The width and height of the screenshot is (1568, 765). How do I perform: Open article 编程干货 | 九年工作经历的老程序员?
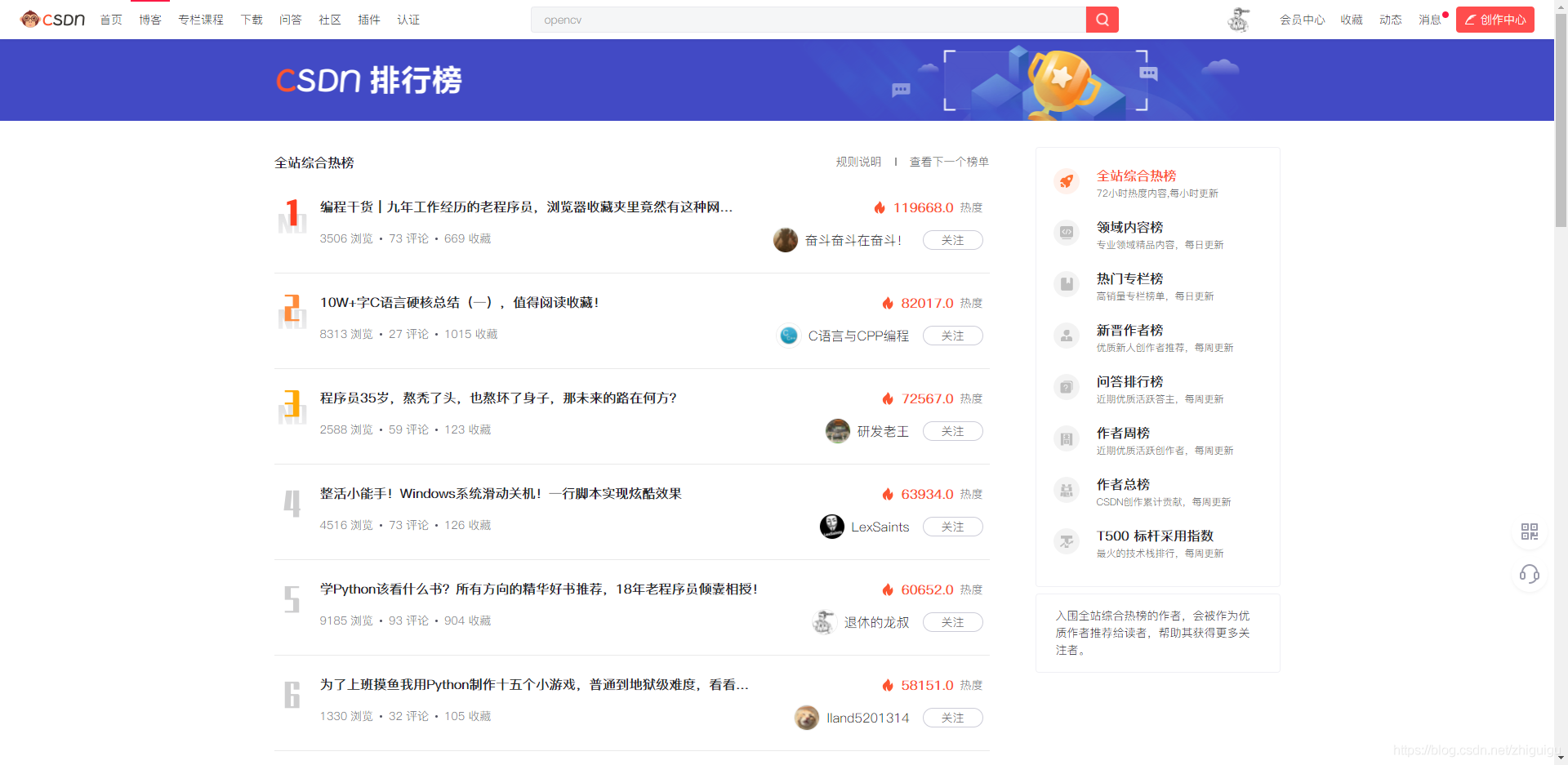point(526,207)
